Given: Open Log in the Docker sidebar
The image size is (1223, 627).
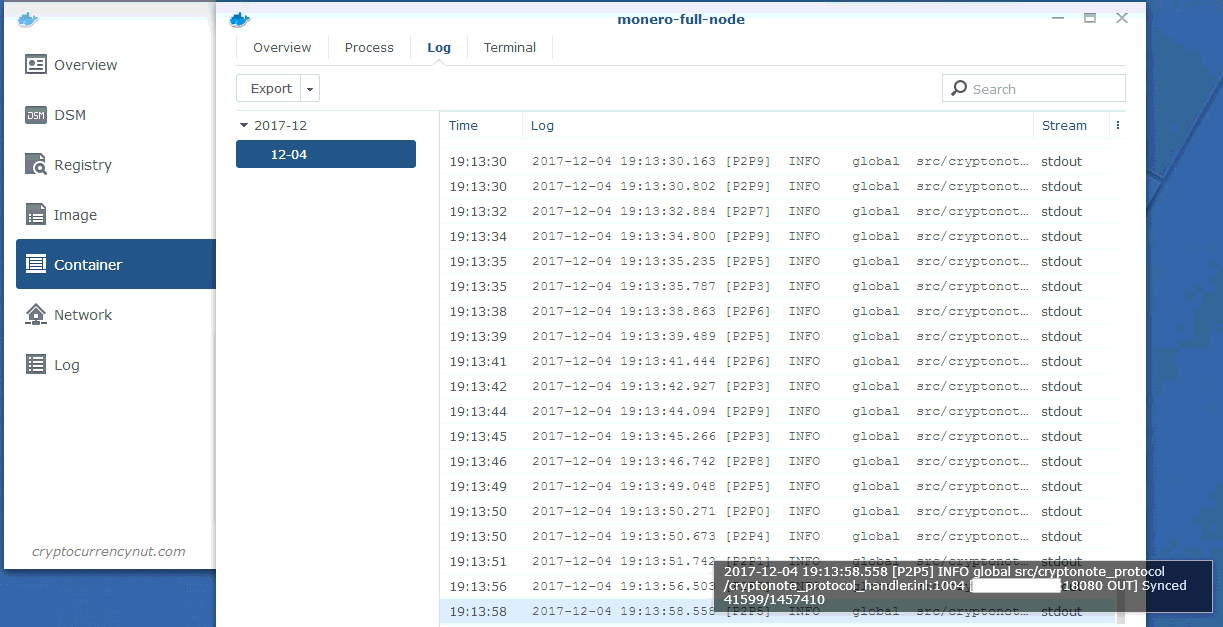Looking at the screenshot, I should coord(116,365).
